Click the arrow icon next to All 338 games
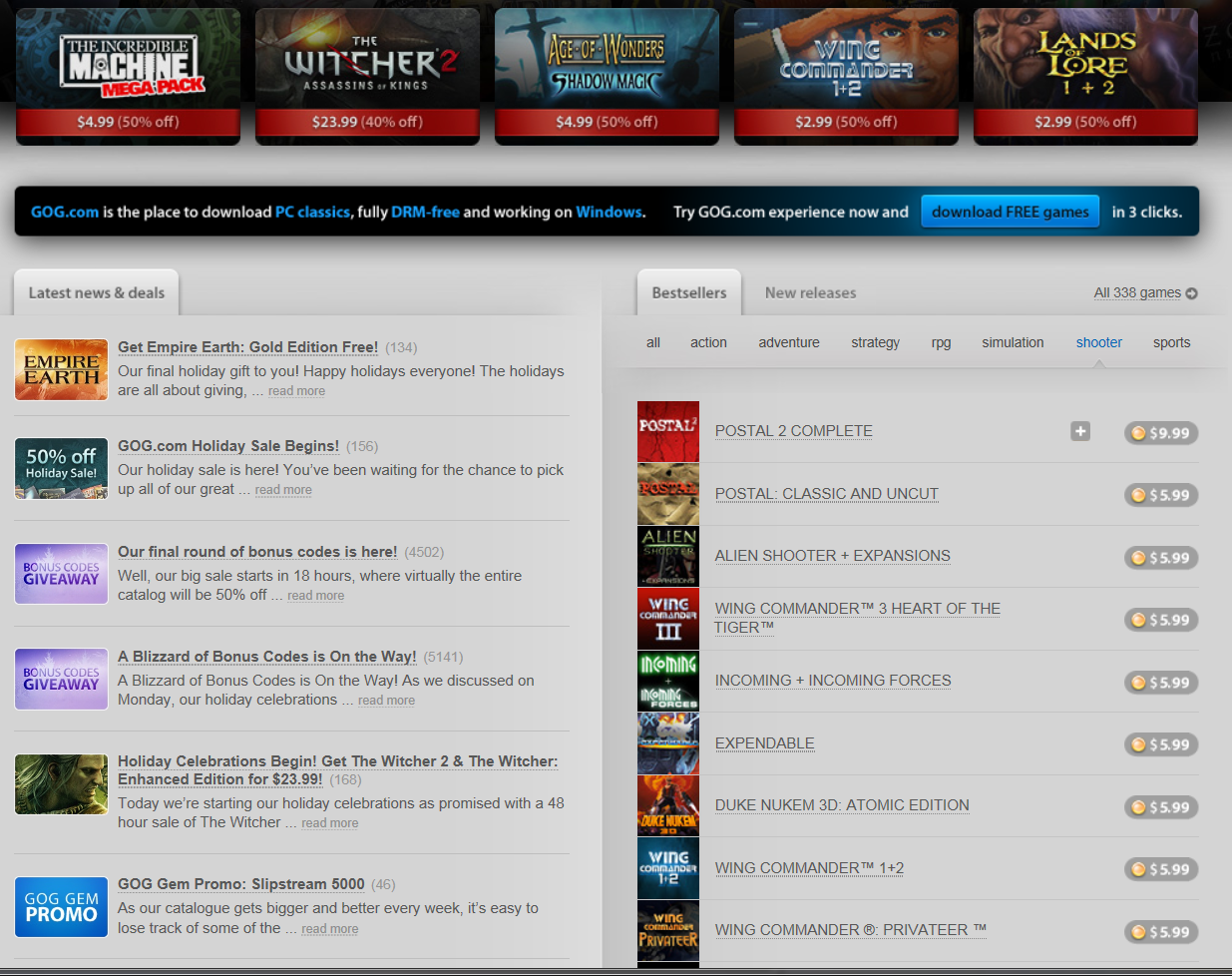Viewport: 1232px width, 976px height. [x=1192, y=293]
